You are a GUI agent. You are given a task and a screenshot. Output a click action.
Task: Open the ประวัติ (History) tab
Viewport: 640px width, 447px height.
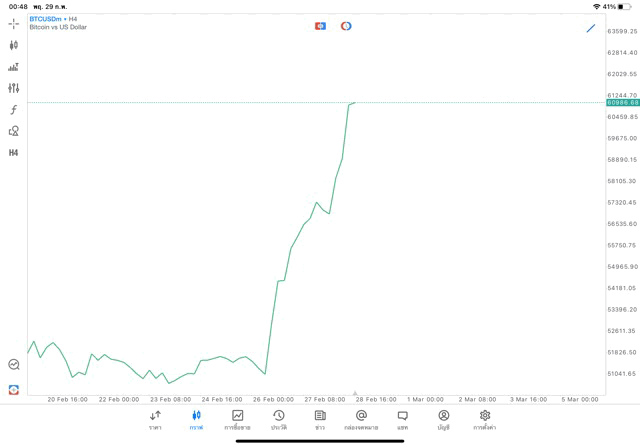(x=278, y=419)
